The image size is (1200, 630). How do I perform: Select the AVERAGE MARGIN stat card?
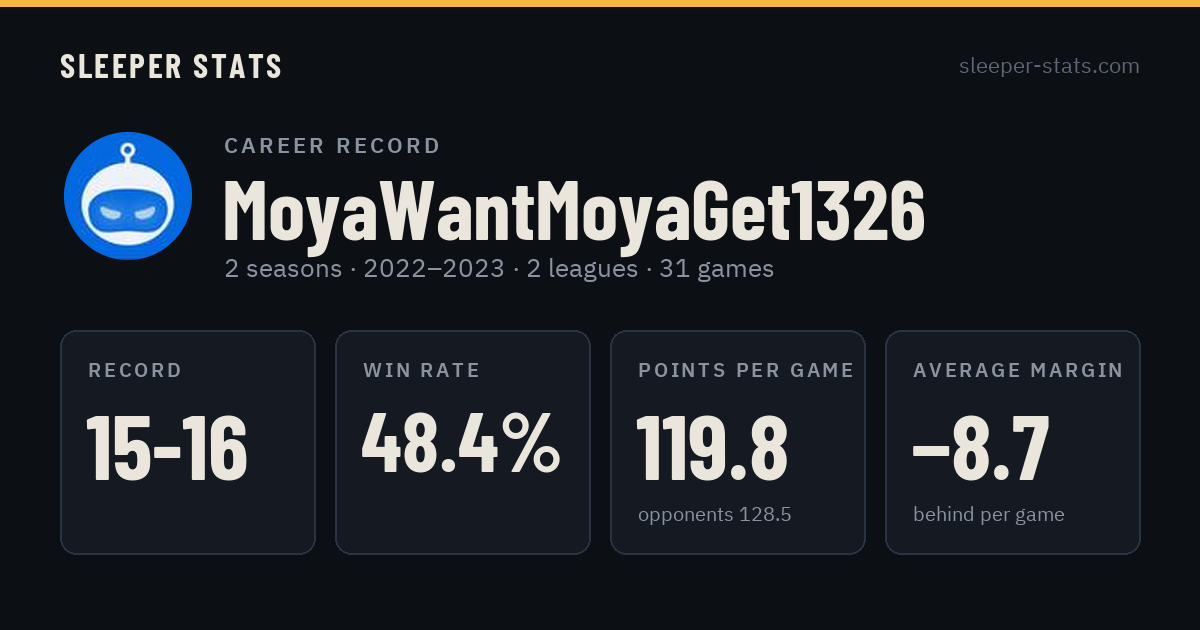(1013, 442)
